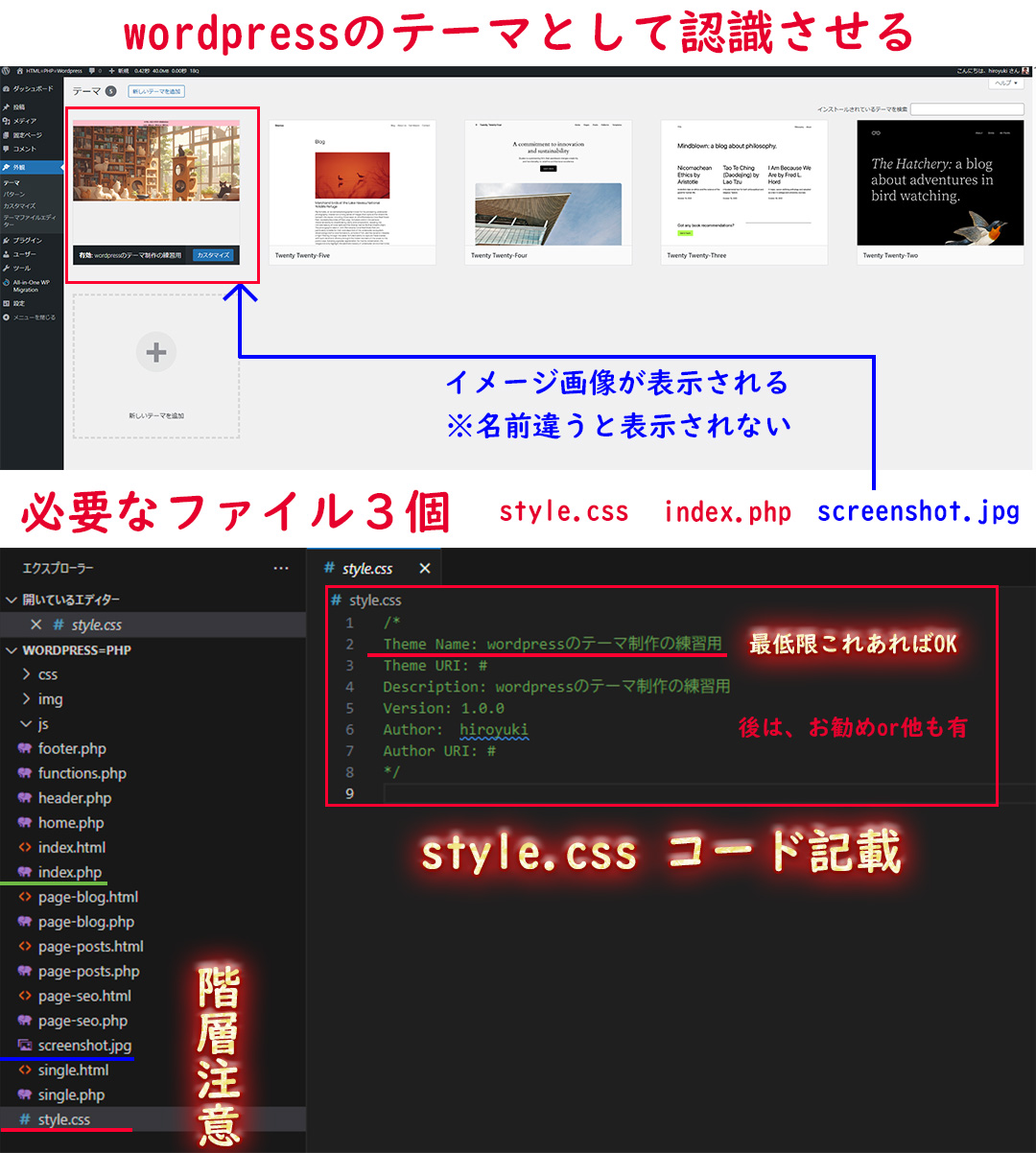Select the Twenty Twenty-Four theme card
The height and width of the screenshot is (1153, 1036).
pyautogui.click(x=548, y=192)
